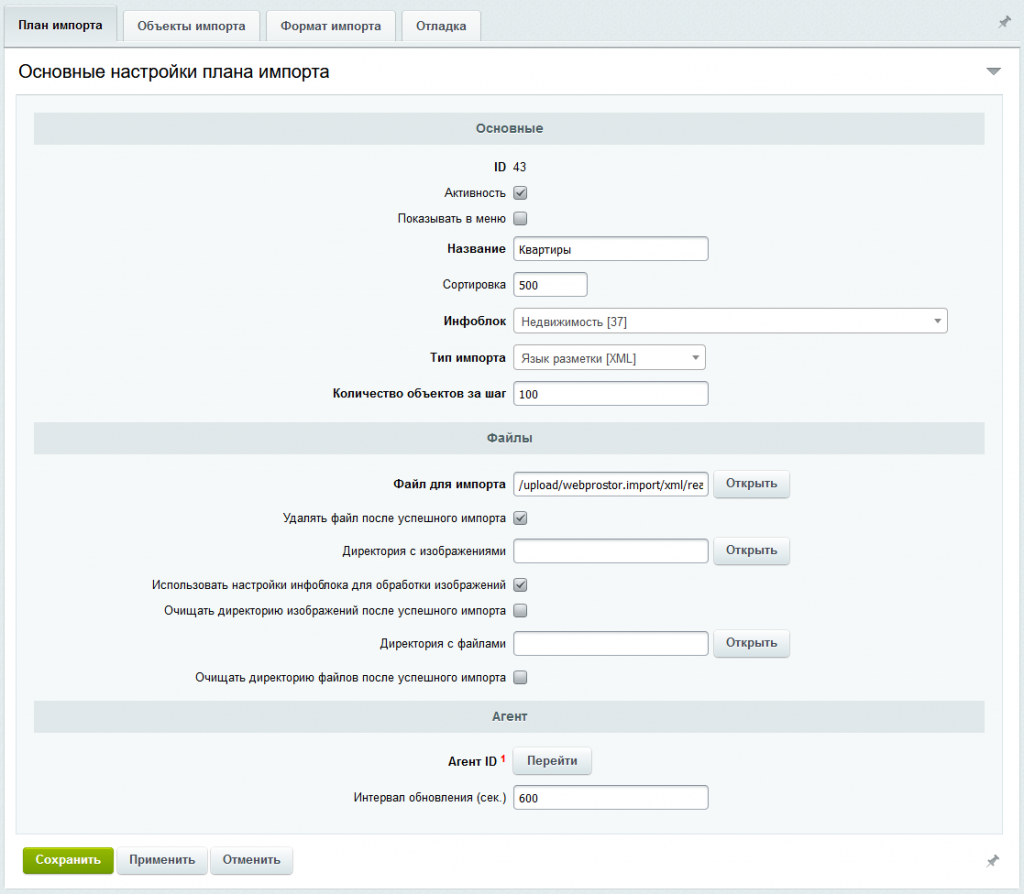Open the Объекты импорта tab
1024x894 pixels.
click(x=191, y=26)
